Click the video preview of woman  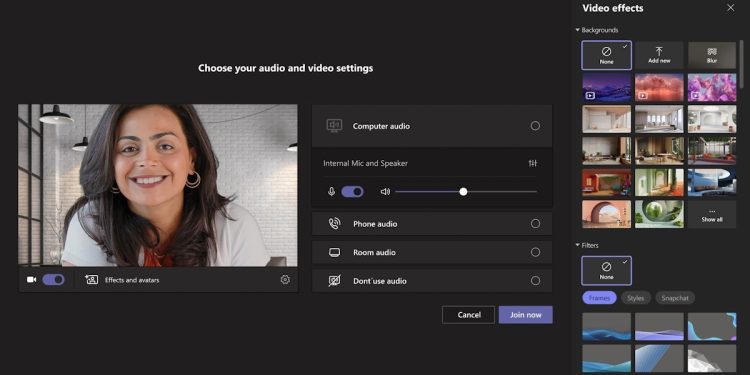pos(158,185)
